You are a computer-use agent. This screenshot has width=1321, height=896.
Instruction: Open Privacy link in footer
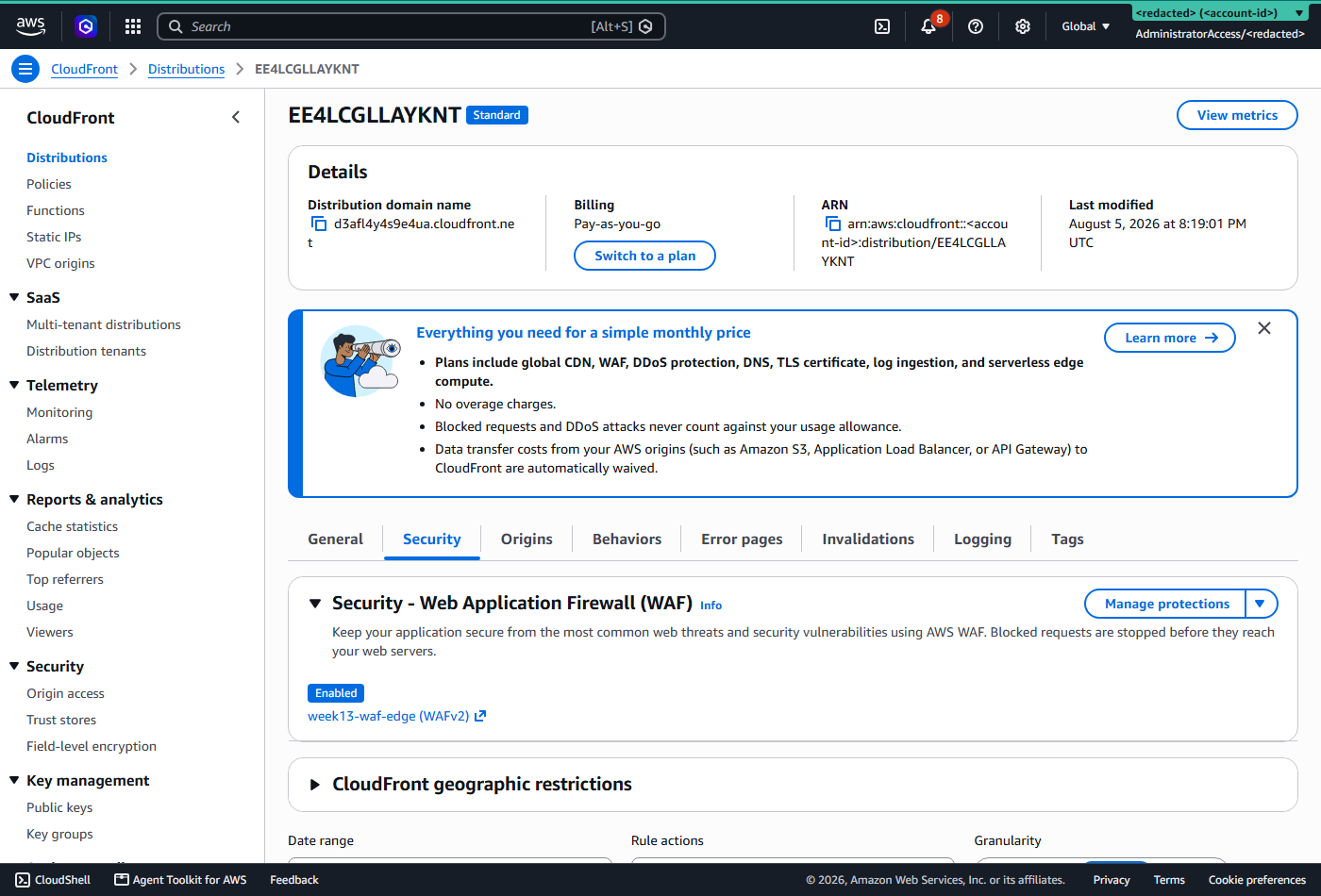pyautogui.click(x=1112, y=880)
